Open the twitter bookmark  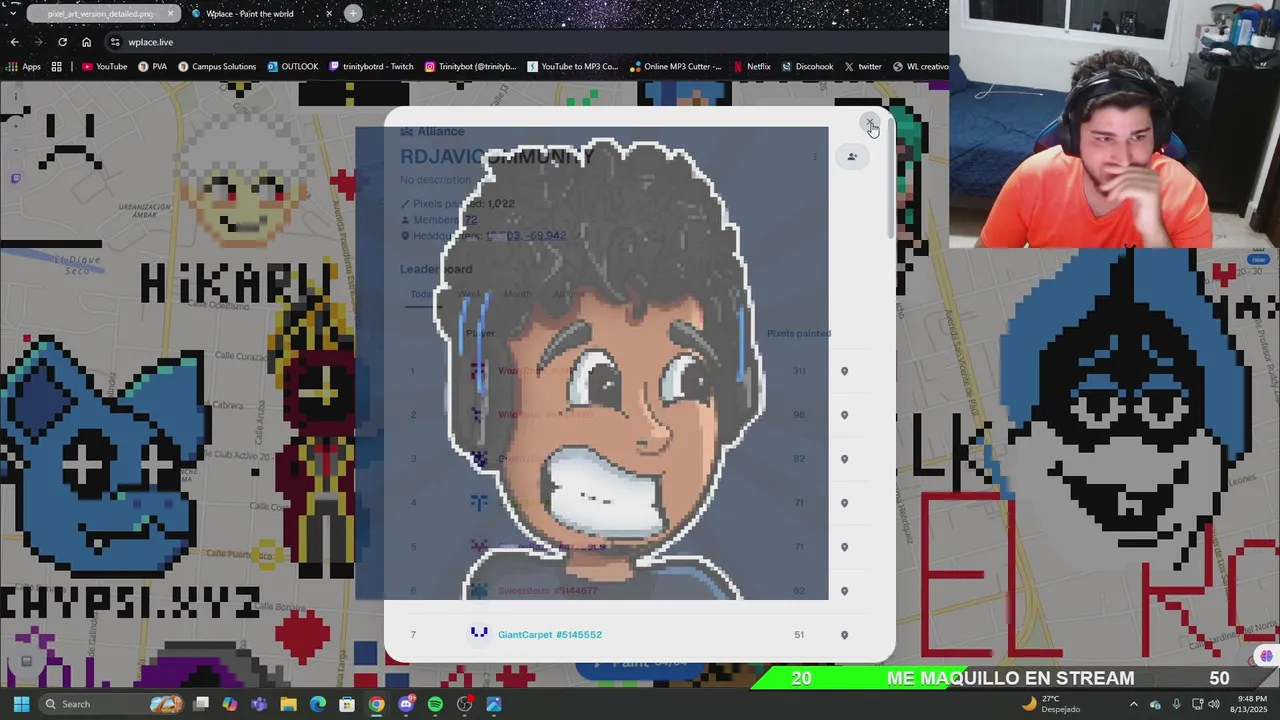click(862, 67)
